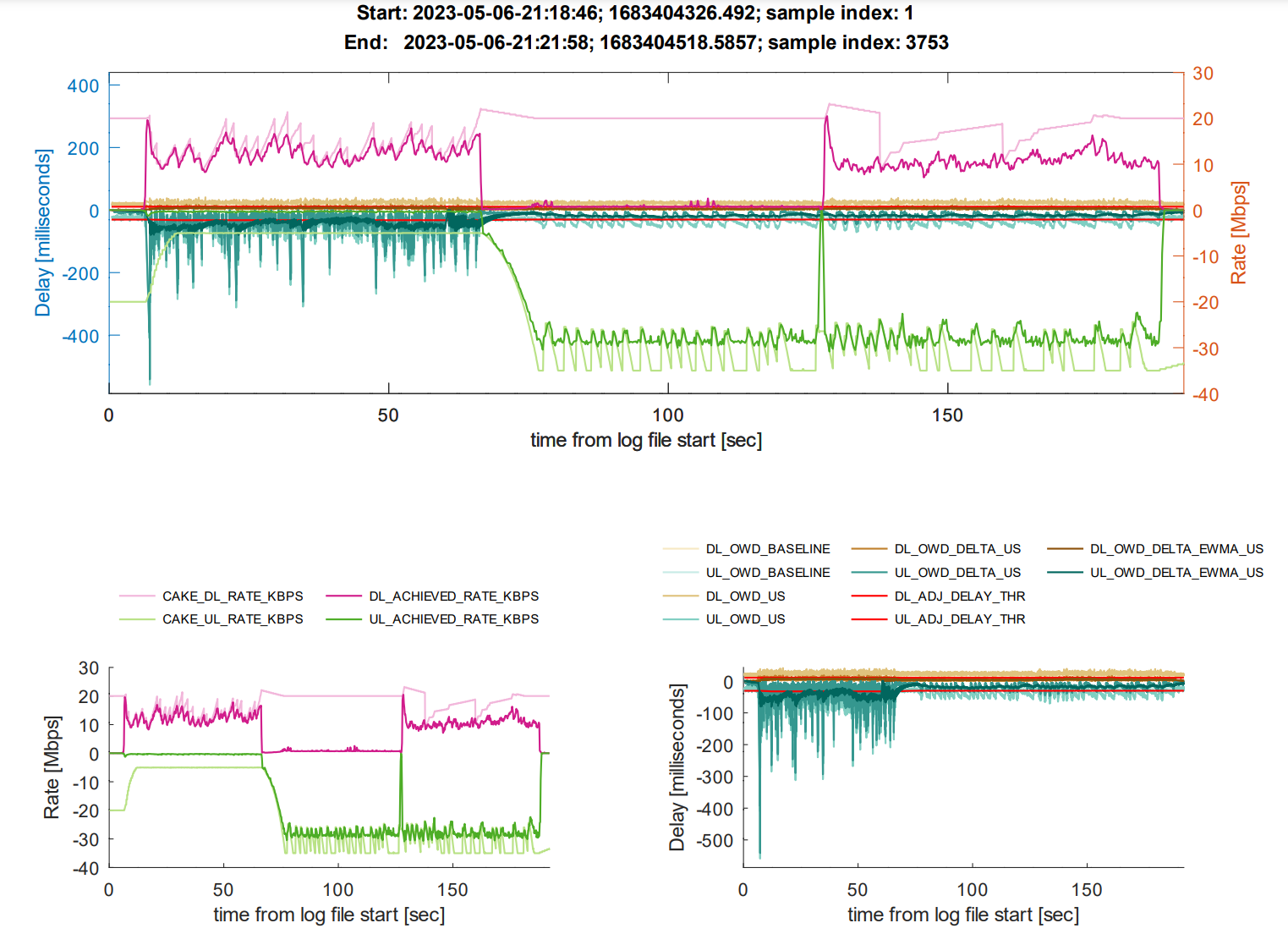Click the bottom-left plot's 'time from log file start [sec]' label
1288x934 pixels.
[x=329, y=915]
